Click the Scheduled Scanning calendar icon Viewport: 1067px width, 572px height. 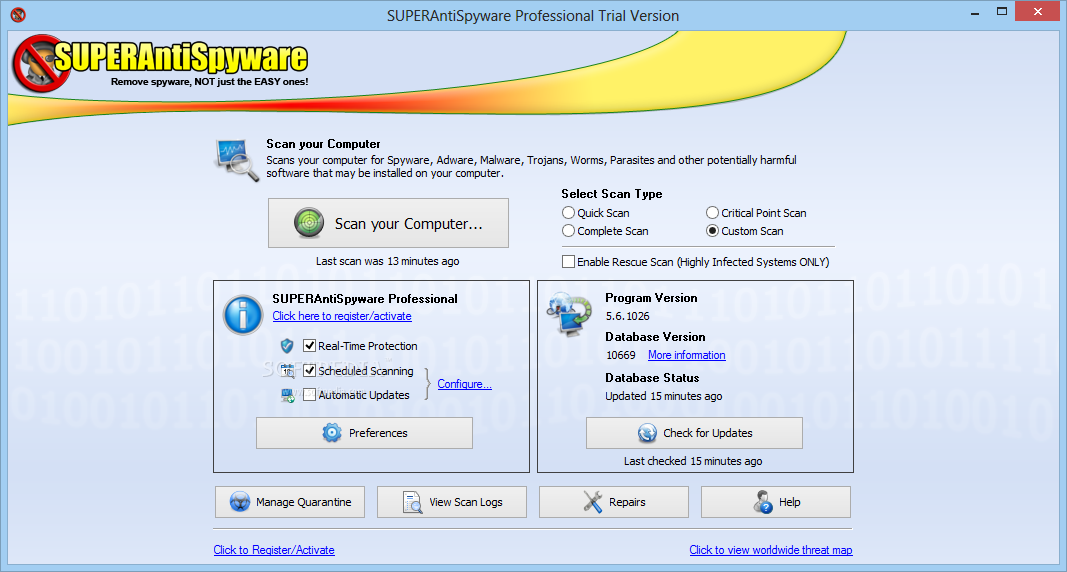288,371
